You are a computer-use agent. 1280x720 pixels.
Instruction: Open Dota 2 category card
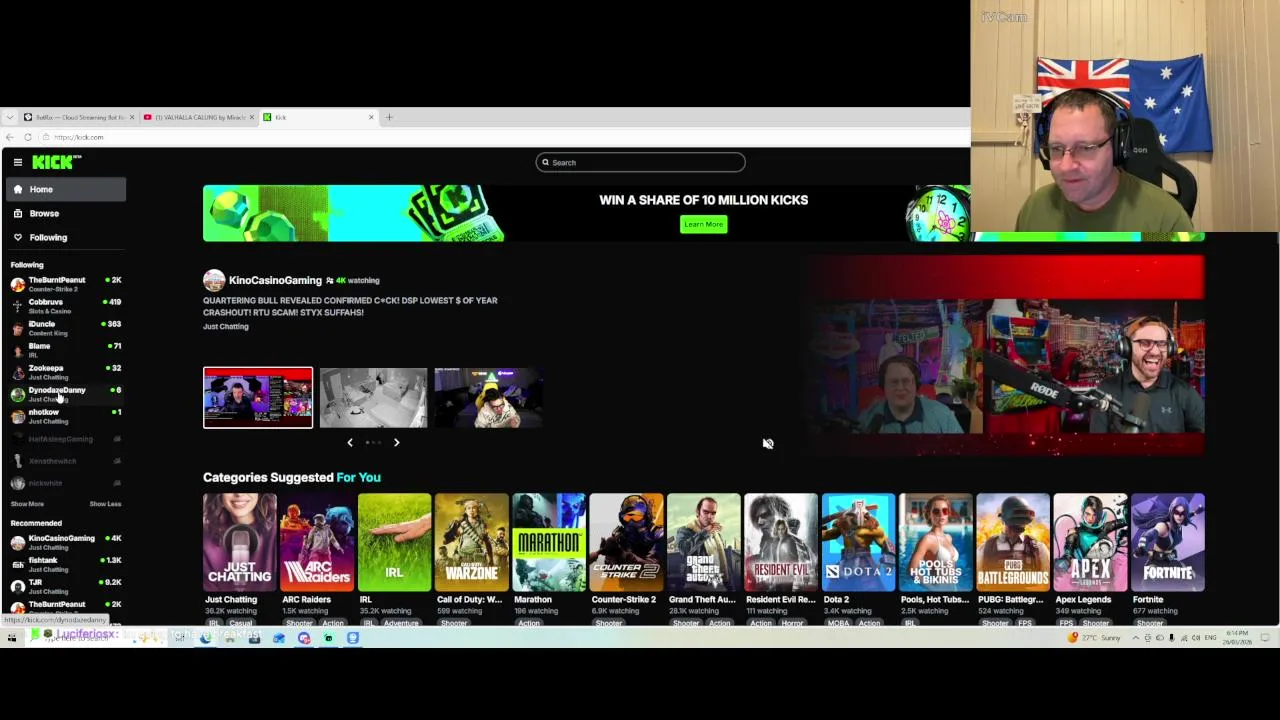click(x=858, y=541)
